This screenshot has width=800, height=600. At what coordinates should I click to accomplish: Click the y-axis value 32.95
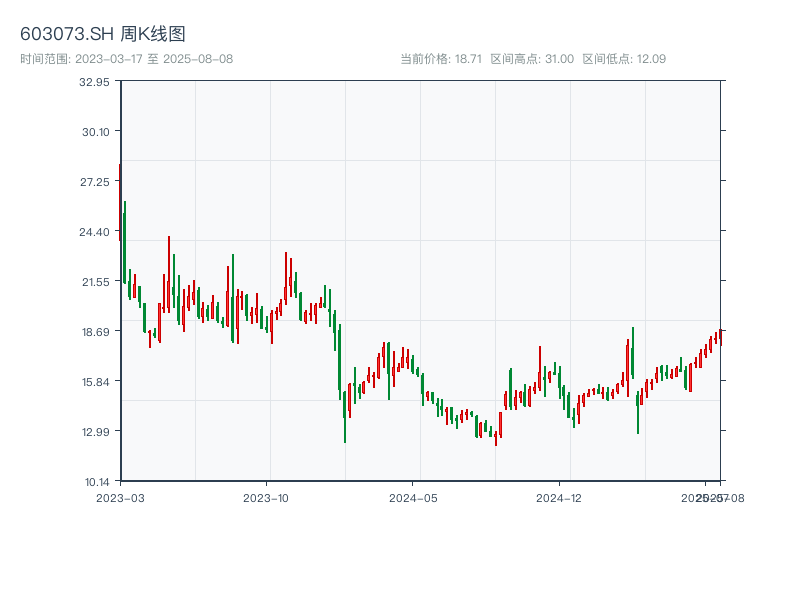[94, 82]
